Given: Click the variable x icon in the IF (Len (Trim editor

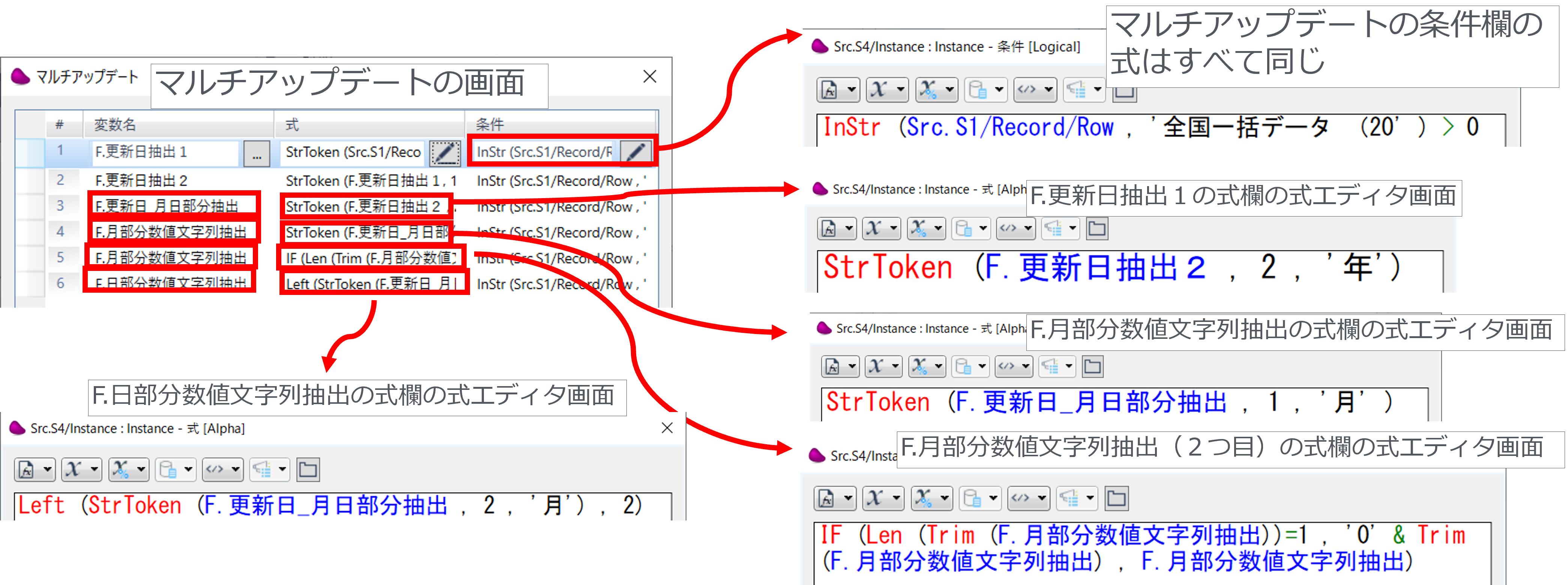Looking at the screenshot, I should (875, 499).
